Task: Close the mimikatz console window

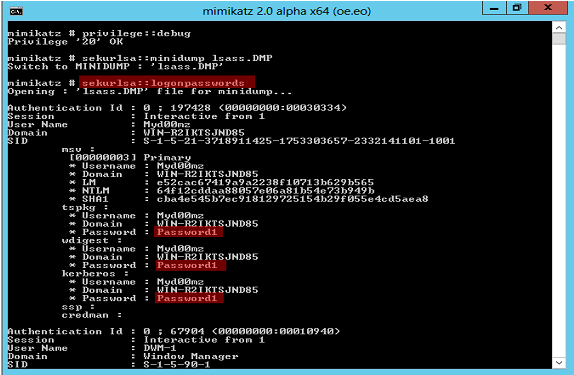Action: (548, 8)
